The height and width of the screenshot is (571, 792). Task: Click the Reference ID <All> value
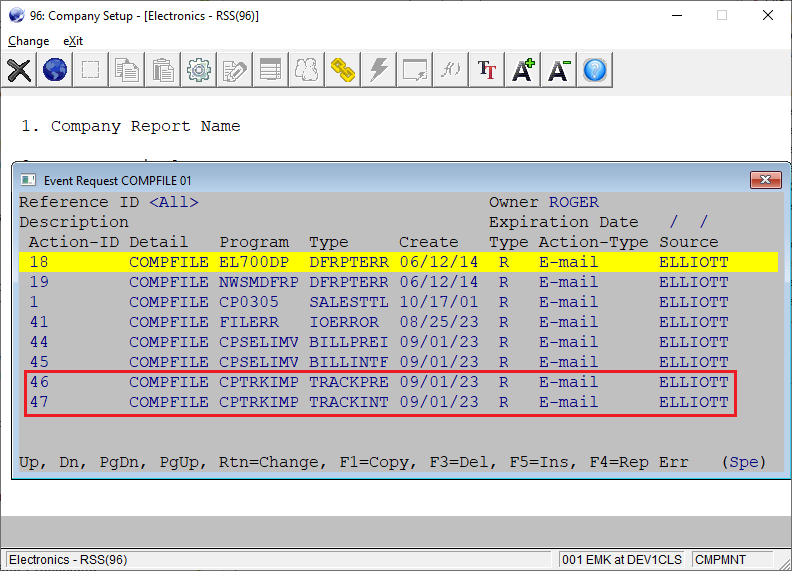(174, 202)
